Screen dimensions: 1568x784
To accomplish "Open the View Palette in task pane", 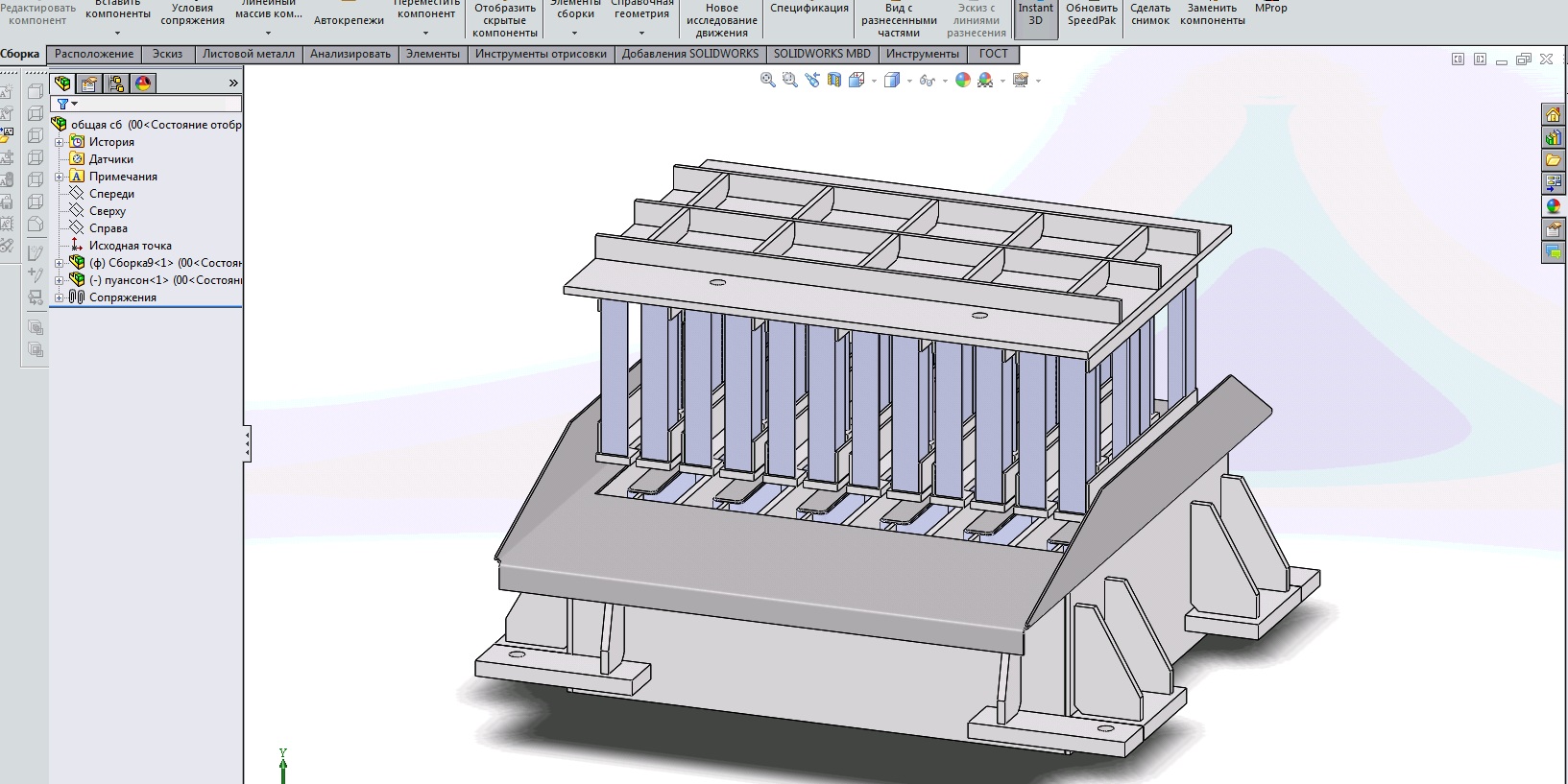I will pos(1553,183).
